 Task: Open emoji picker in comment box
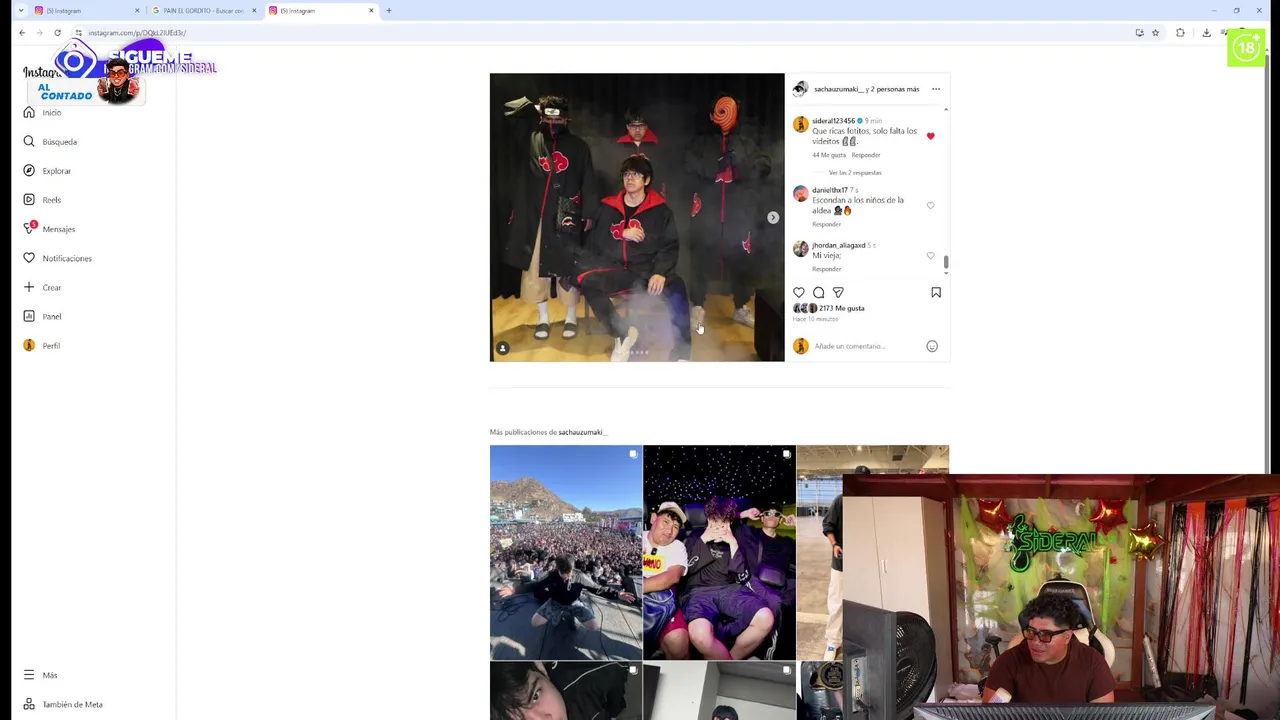tap(932, 346)
